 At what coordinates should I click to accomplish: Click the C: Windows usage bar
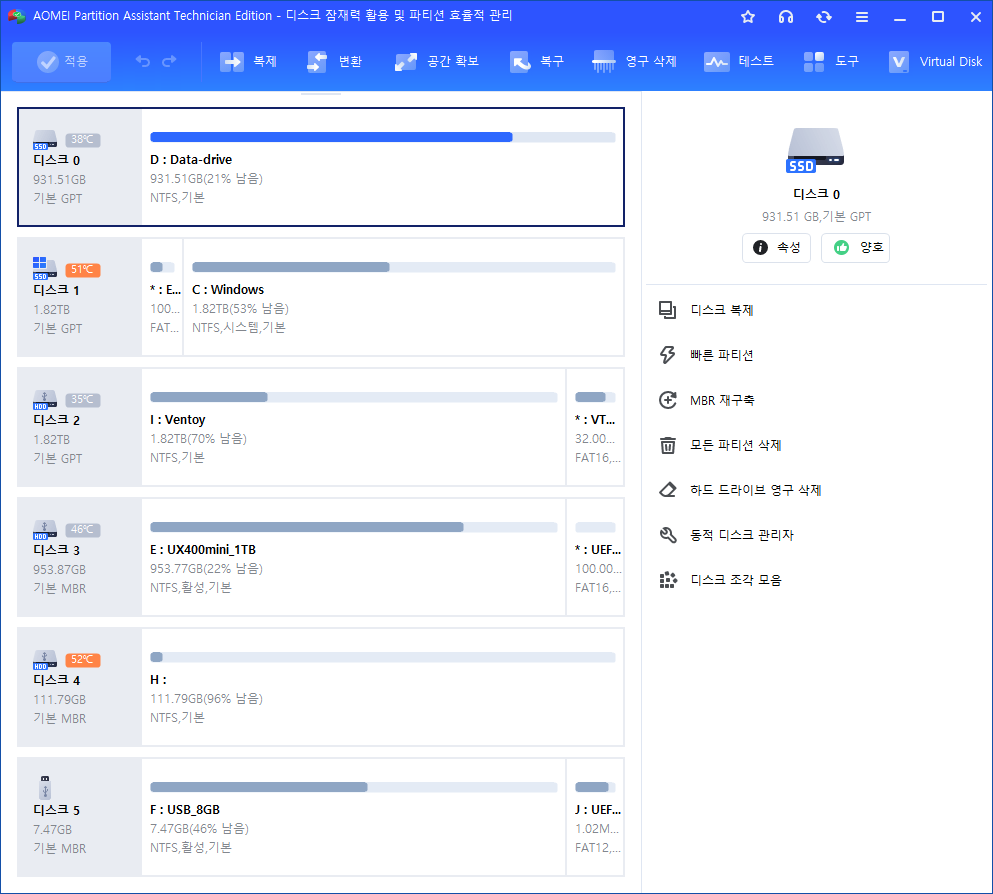[403, 267]
